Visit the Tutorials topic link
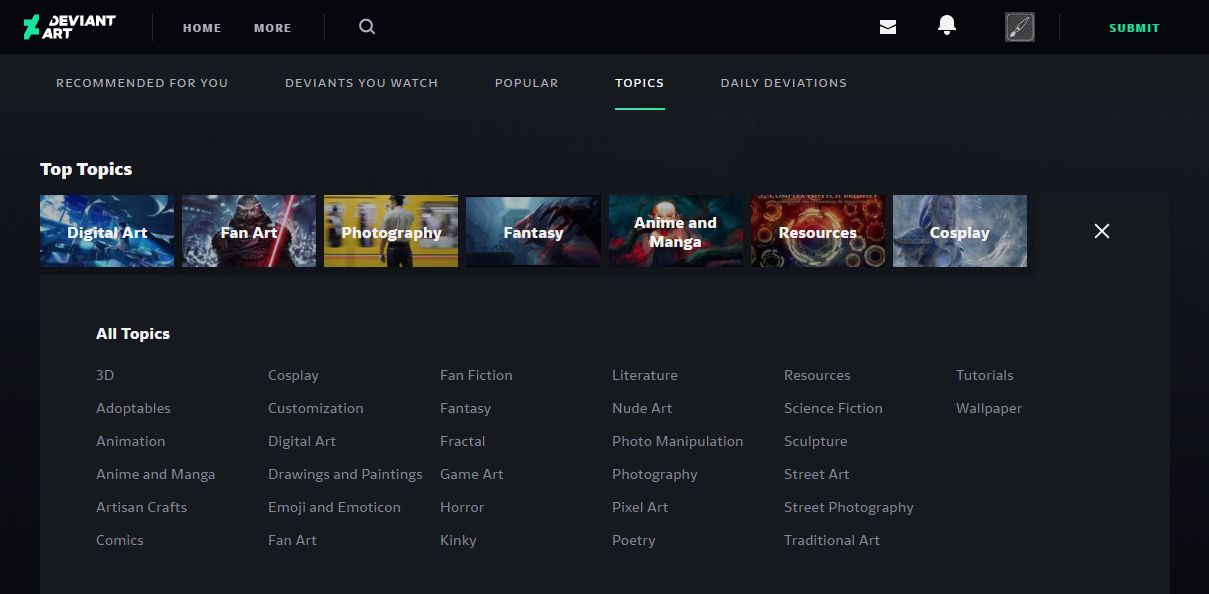Viewport: 1209px width, 594px height. (985, 375)
